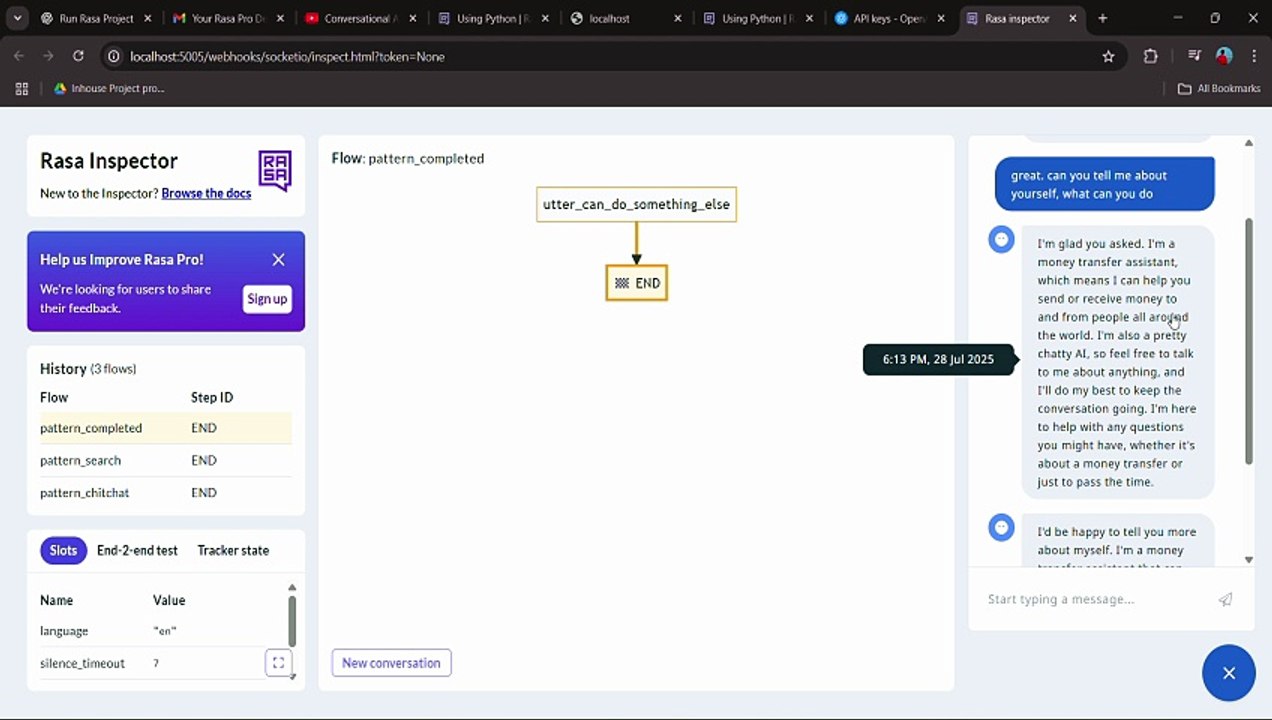Click the user message 'great. can you tell me'
This screenshot has width=1272, height=720.
(1104, 184)
